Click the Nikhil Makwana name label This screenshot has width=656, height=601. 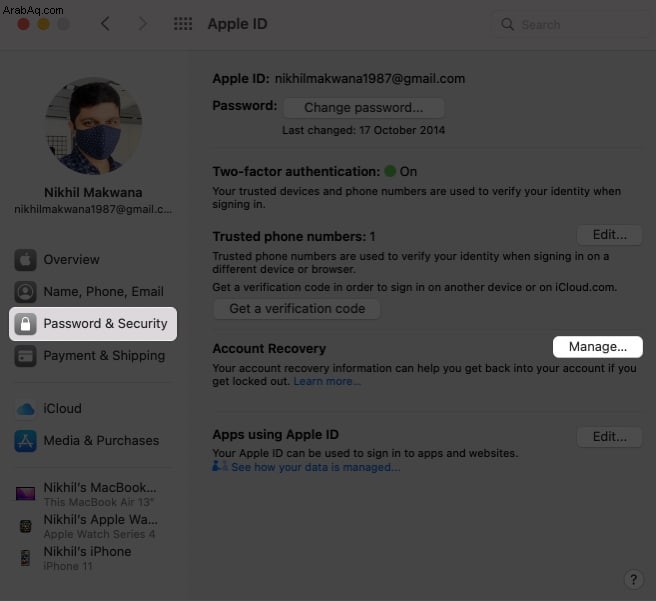coord(93,192)
